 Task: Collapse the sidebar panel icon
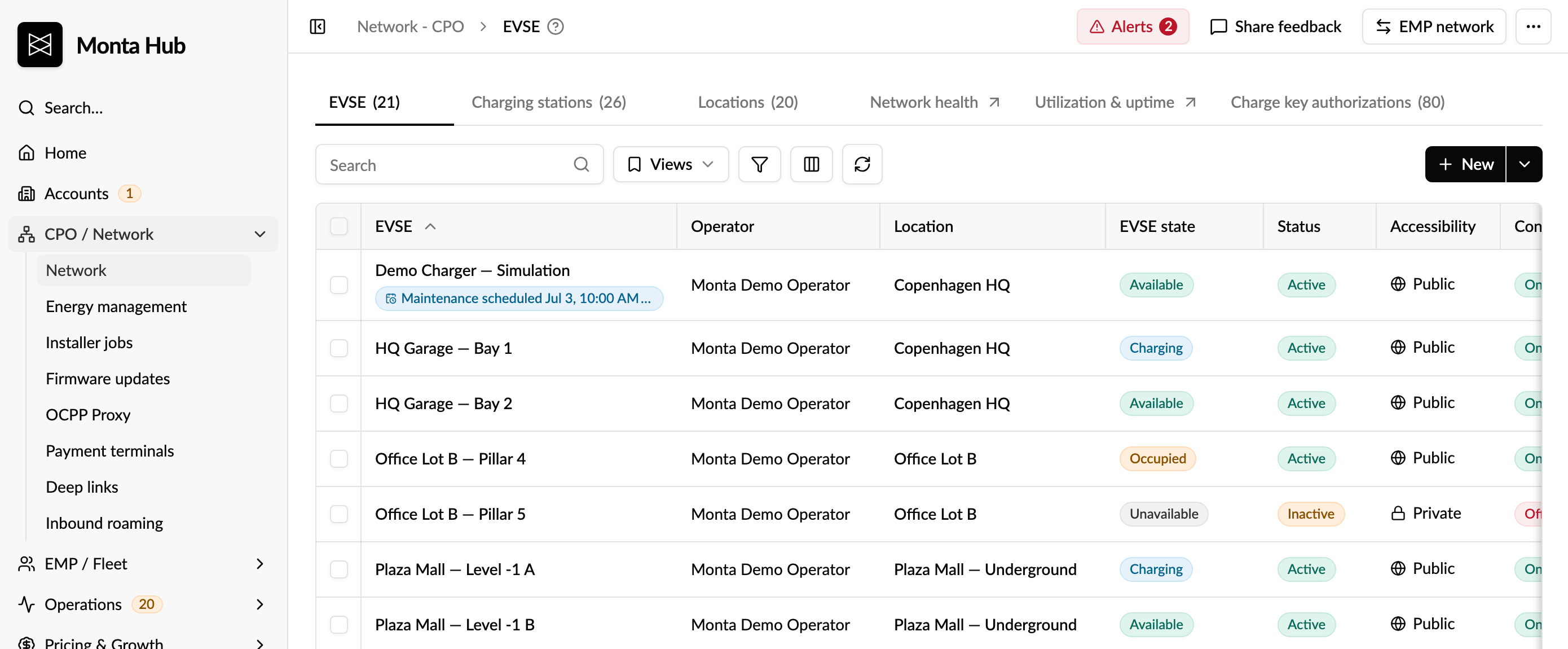[x=318, y=27]
